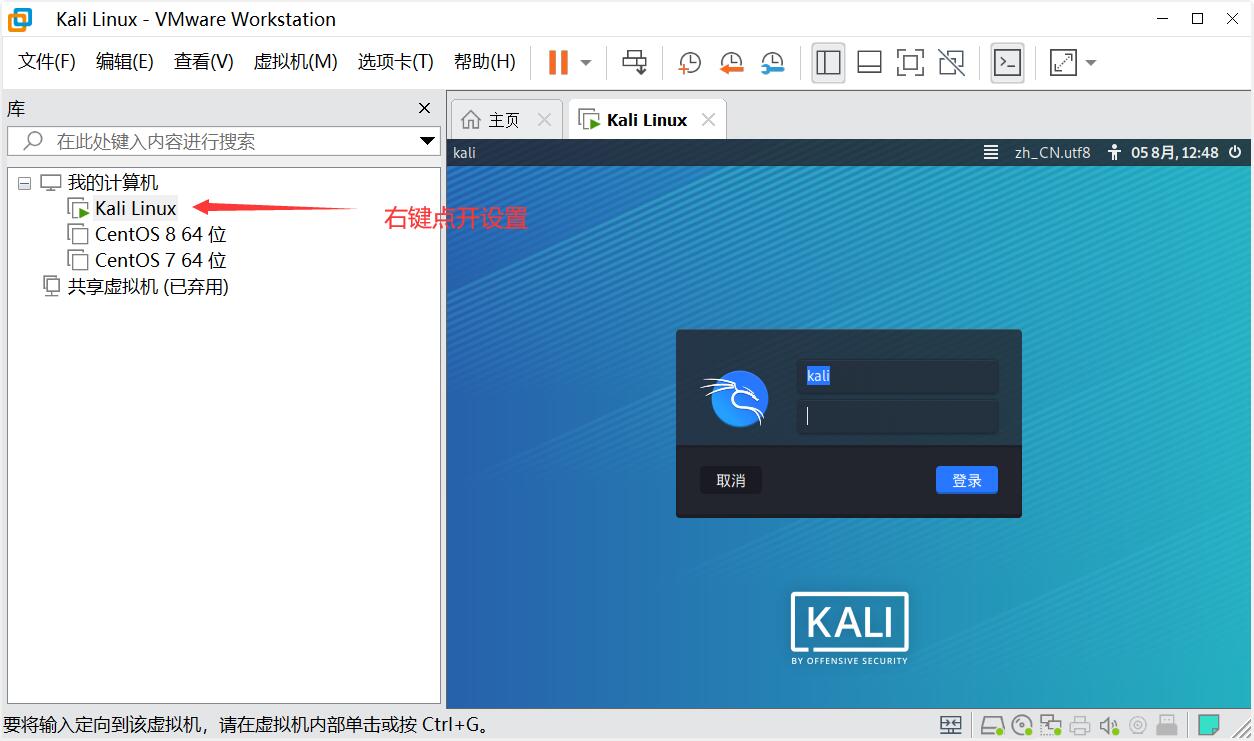The width and height of the screenshot is (1254, 741).
Task: Toggle the tab thumbnail bar
Action: (869, 62)
